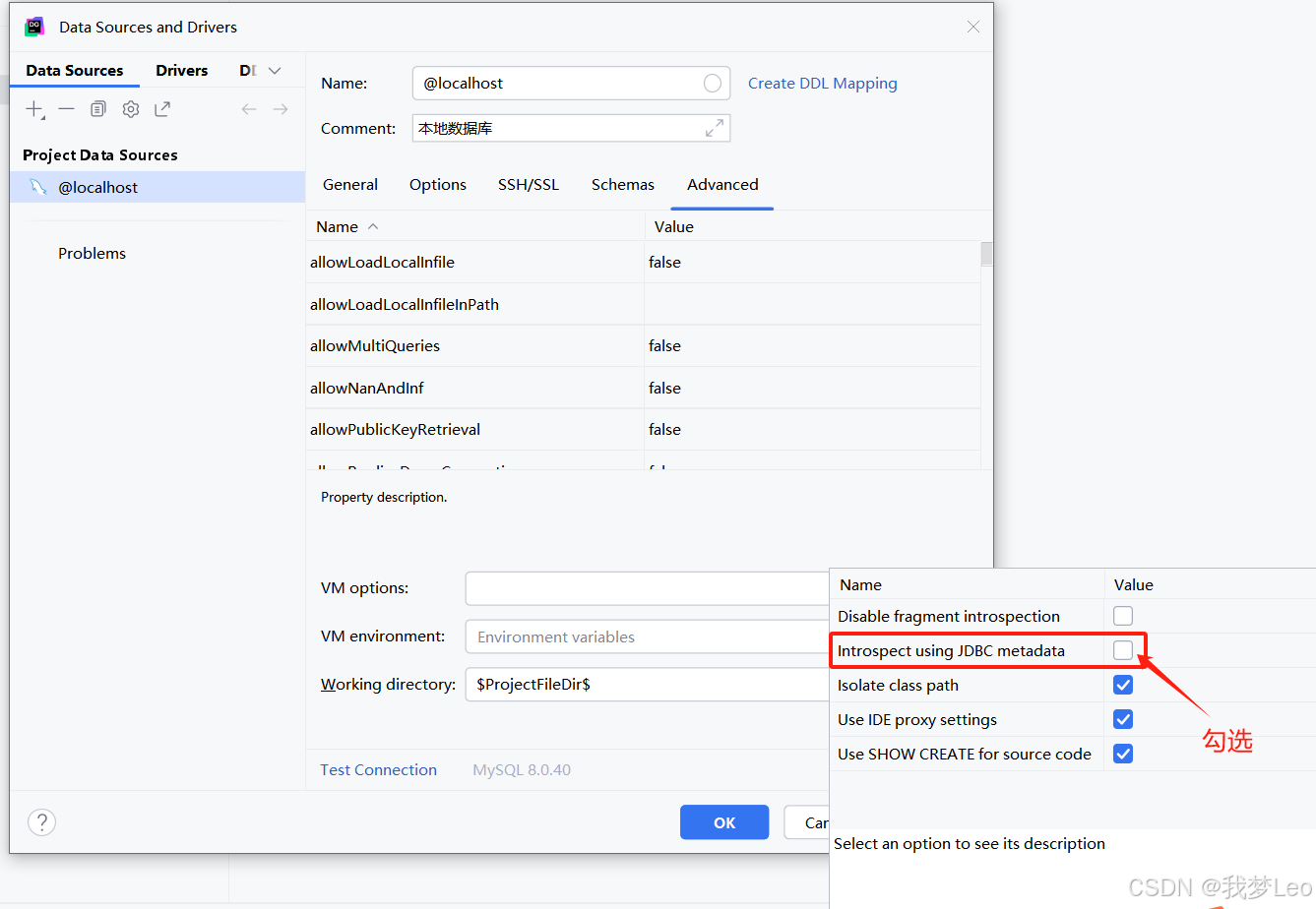Click the VM options input field
This screenshot has width=1316, height=909.
[x=648, y=588]
